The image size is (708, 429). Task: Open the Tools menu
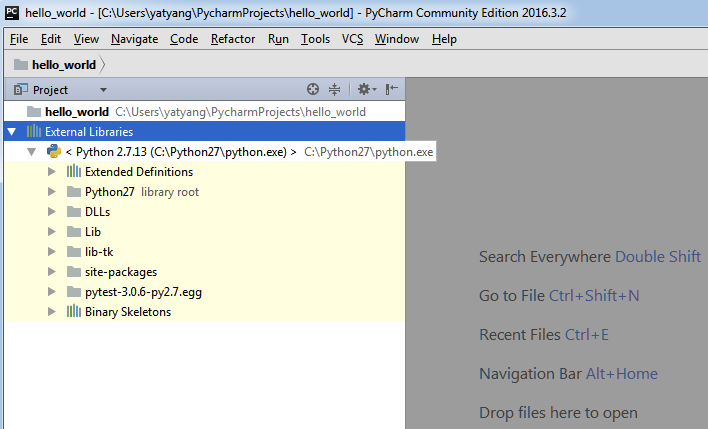[316, 39]
